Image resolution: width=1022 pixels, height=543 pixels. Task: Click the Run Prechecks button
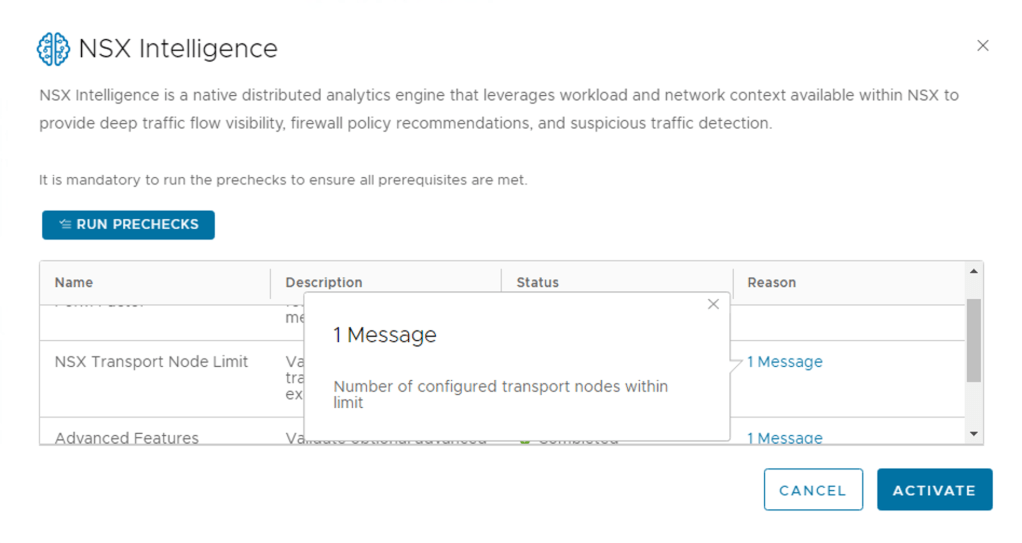click(128, 225)
